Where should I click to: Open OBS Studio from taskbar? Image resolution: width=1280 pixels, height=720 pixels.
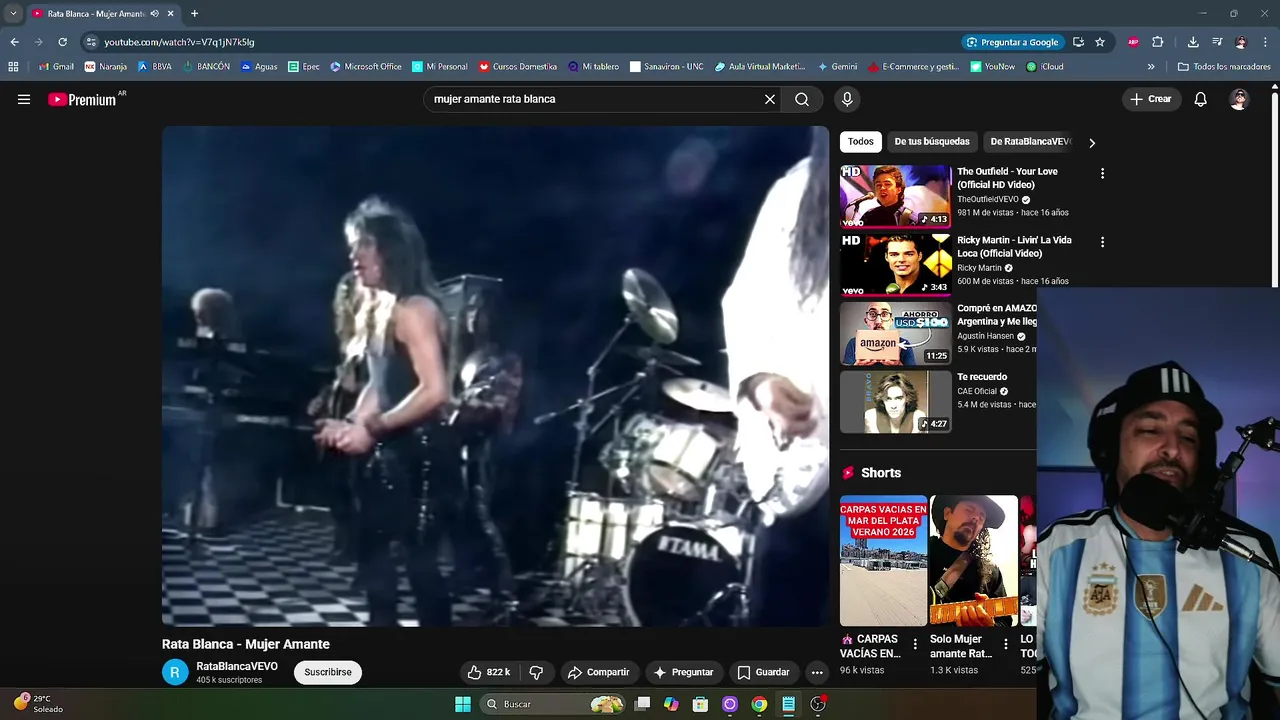(818, 704)
